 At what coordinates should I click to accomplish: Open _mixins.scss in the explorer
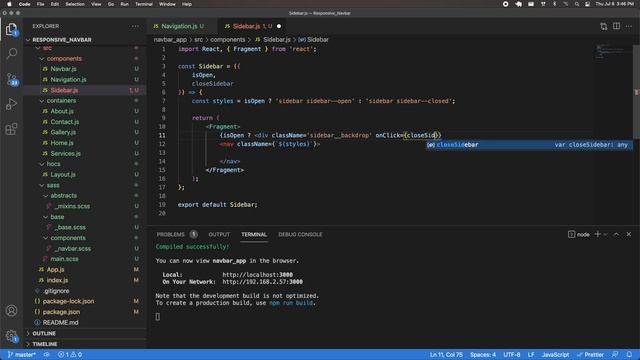coord(85,206)
